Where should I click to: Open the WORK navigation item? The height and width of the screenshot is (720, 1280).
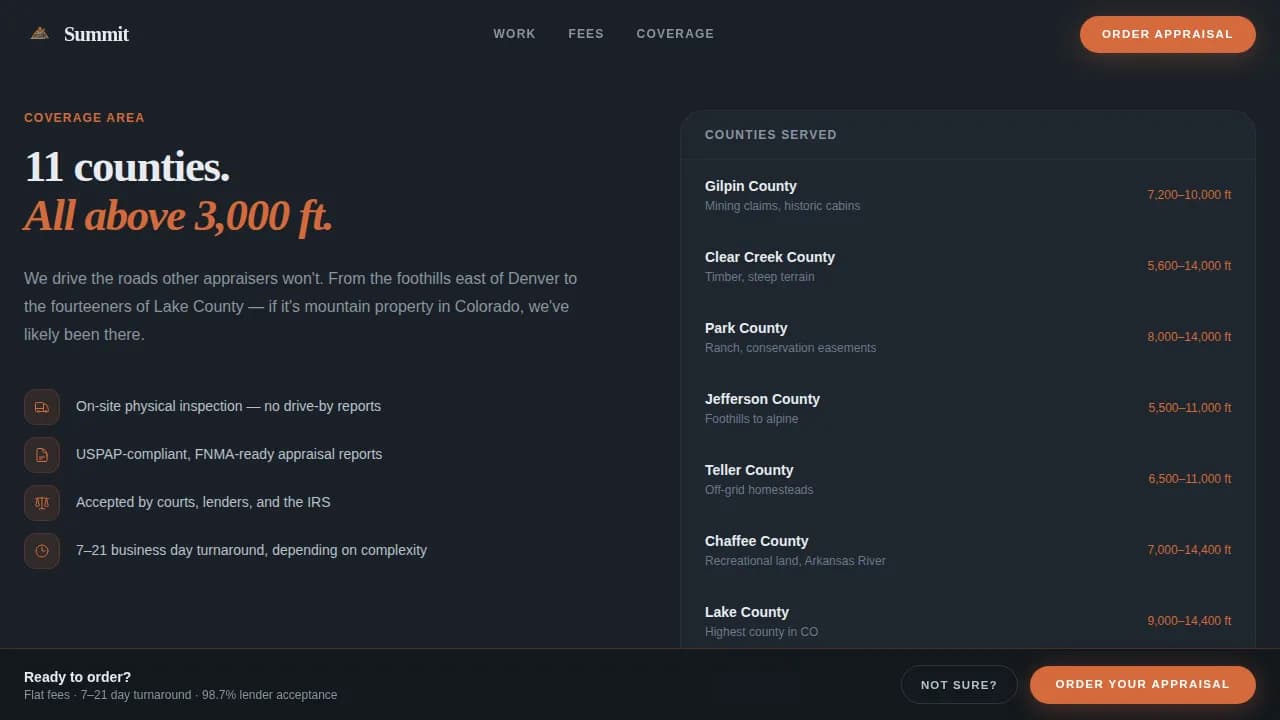coord(514,33)
